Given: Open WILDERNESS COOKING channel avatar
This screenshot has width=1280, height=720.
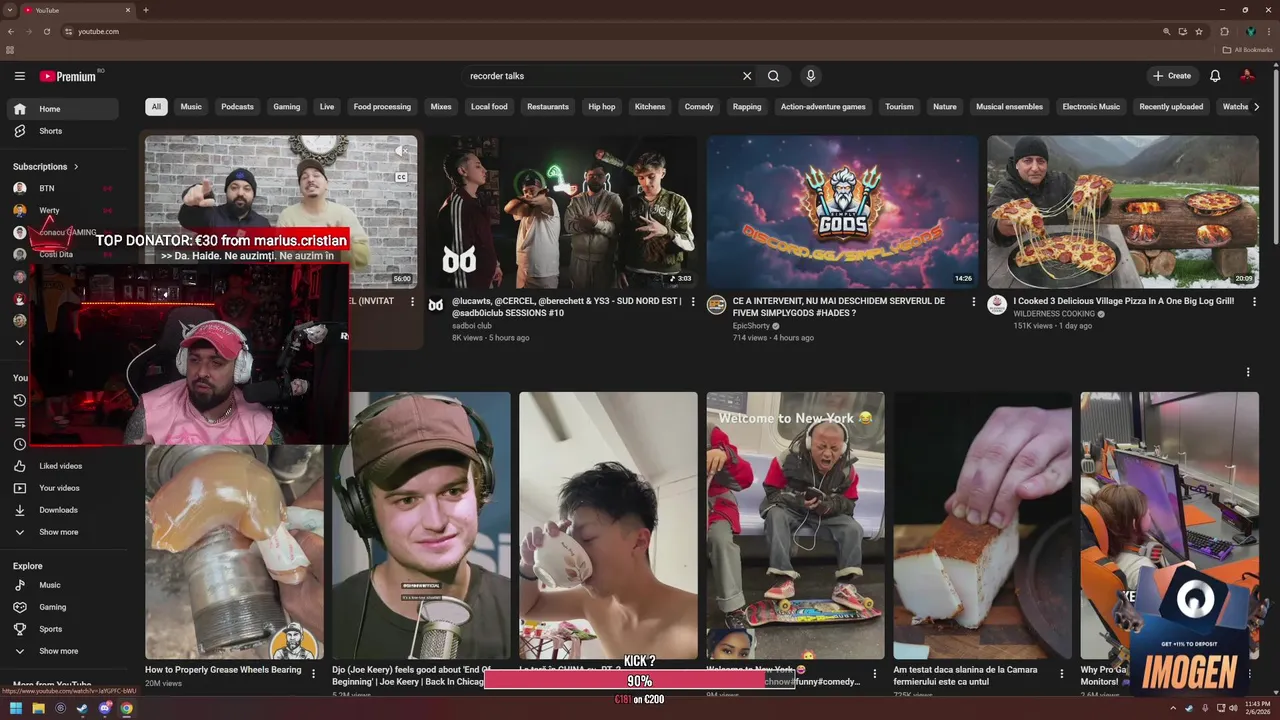Looking at the screenshot, I should (997, 305).
